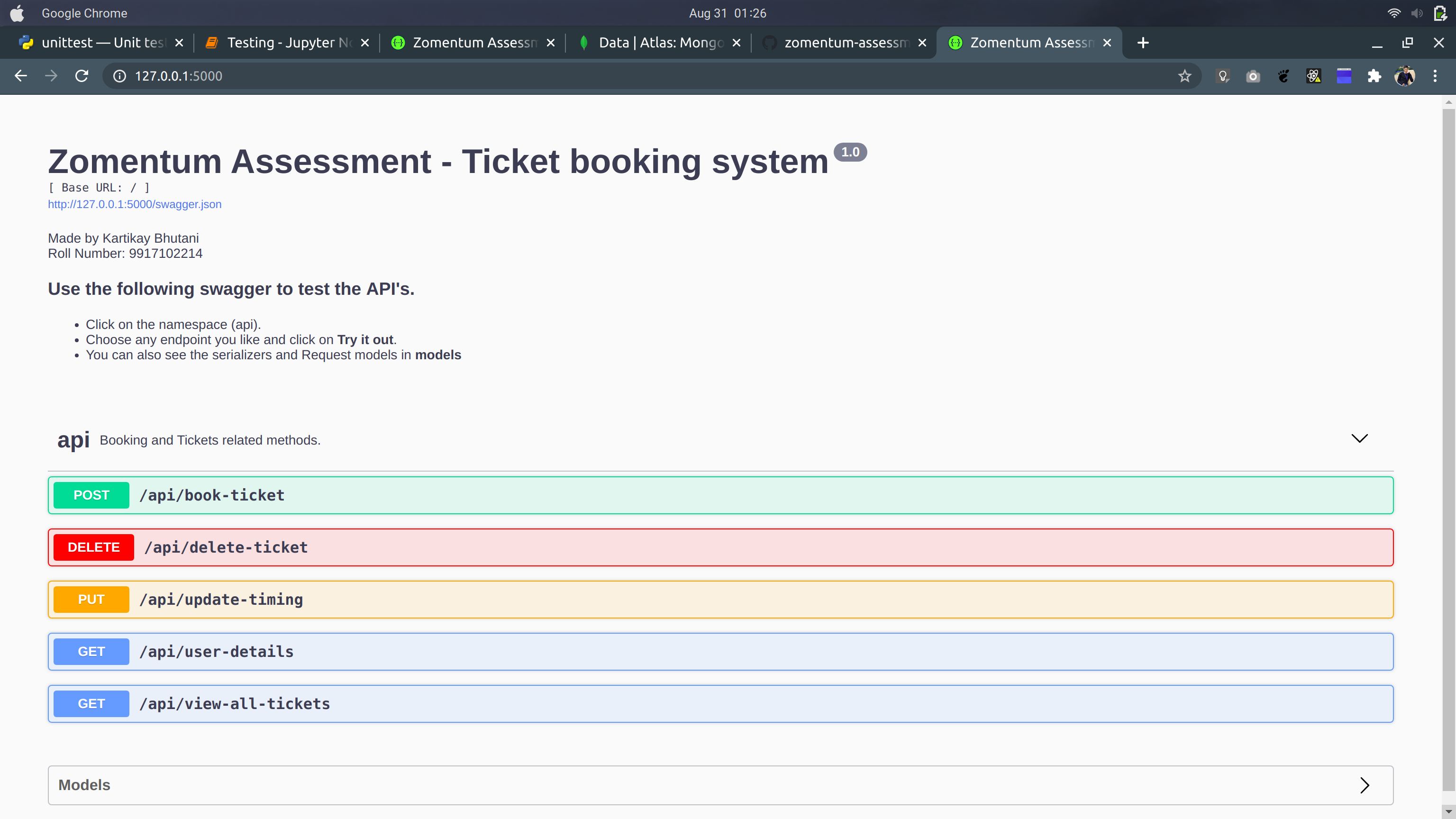Viewport: 1456px width, 819px height.
Task: Click the browser reload icon
Action: 82,76
